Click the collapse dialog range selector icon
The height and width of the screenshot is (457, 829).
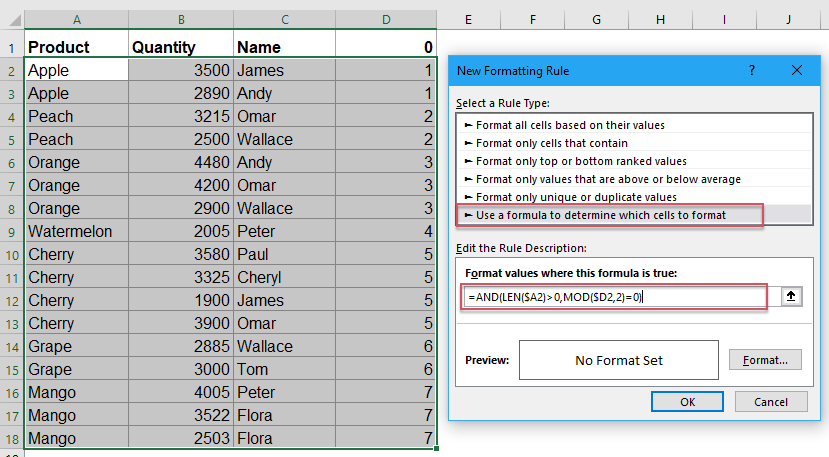(789, 297)
